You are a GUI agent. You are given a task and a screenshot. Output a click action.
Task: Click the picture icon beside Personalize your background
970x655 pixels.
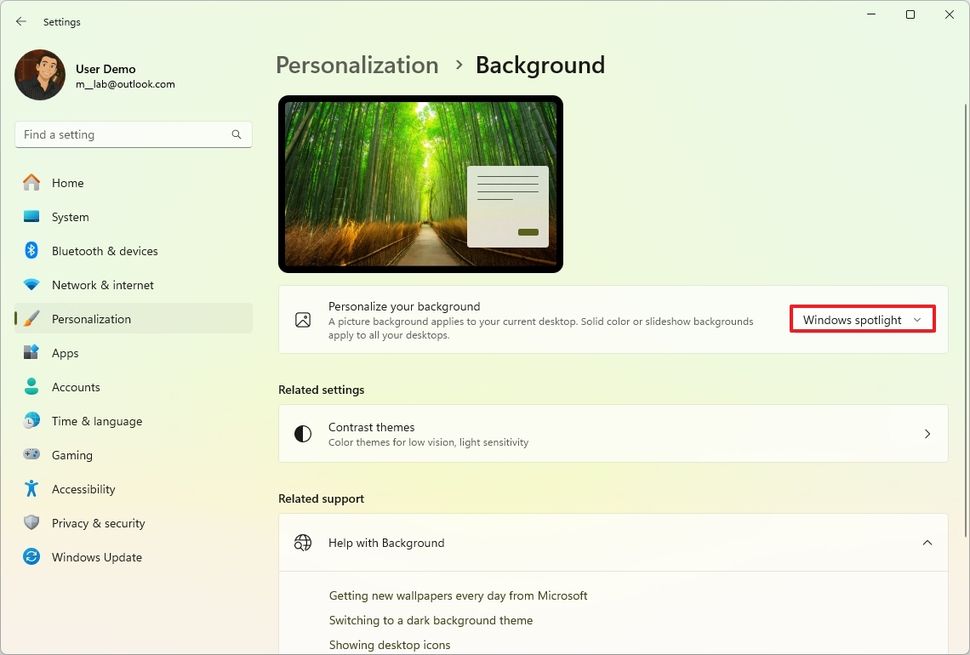[x=303, y=320]
